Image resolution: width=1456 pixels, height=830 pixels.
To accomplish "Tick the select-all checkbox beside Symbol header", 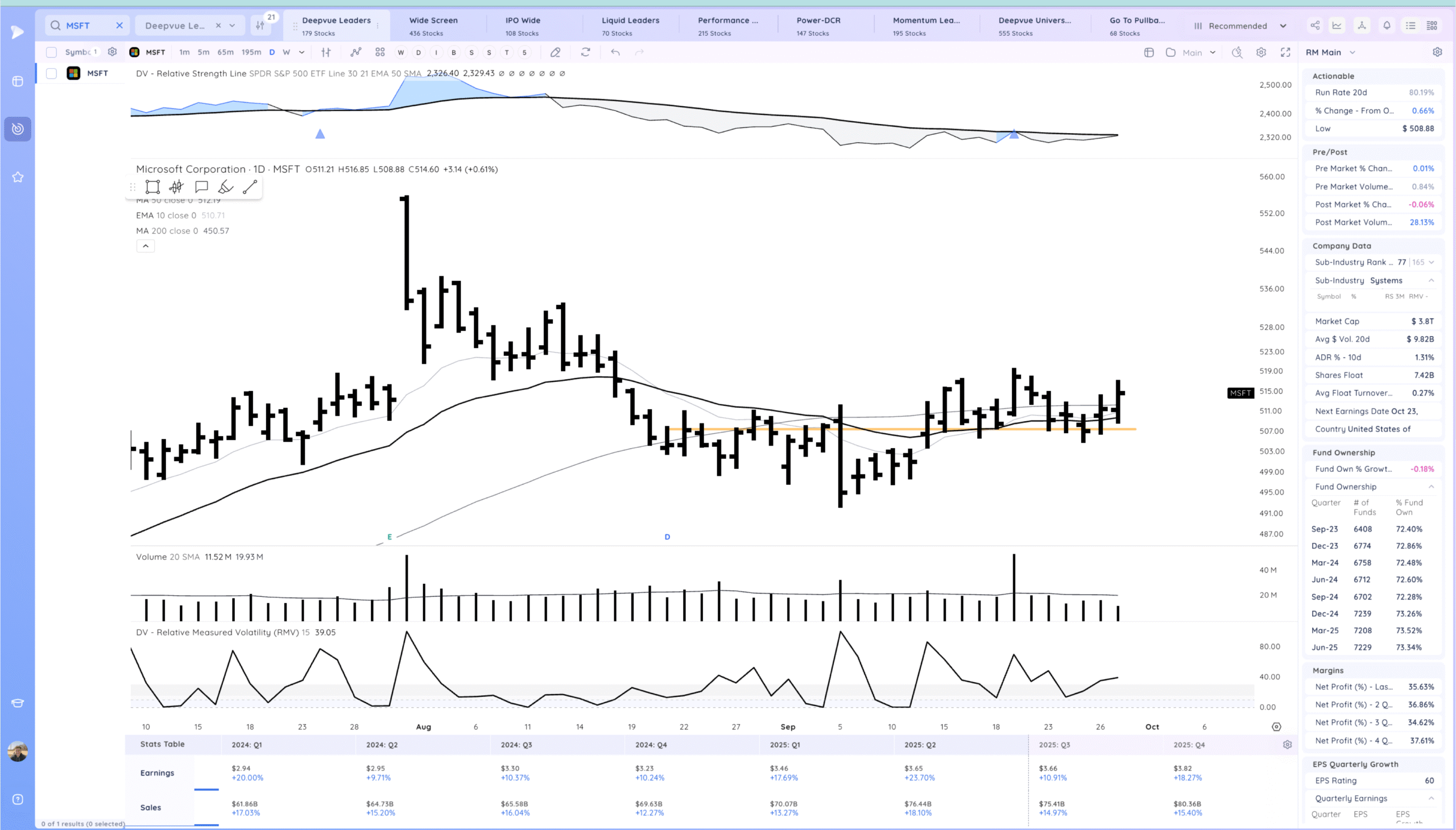I will pyautogui.click(x=51, y=52).
